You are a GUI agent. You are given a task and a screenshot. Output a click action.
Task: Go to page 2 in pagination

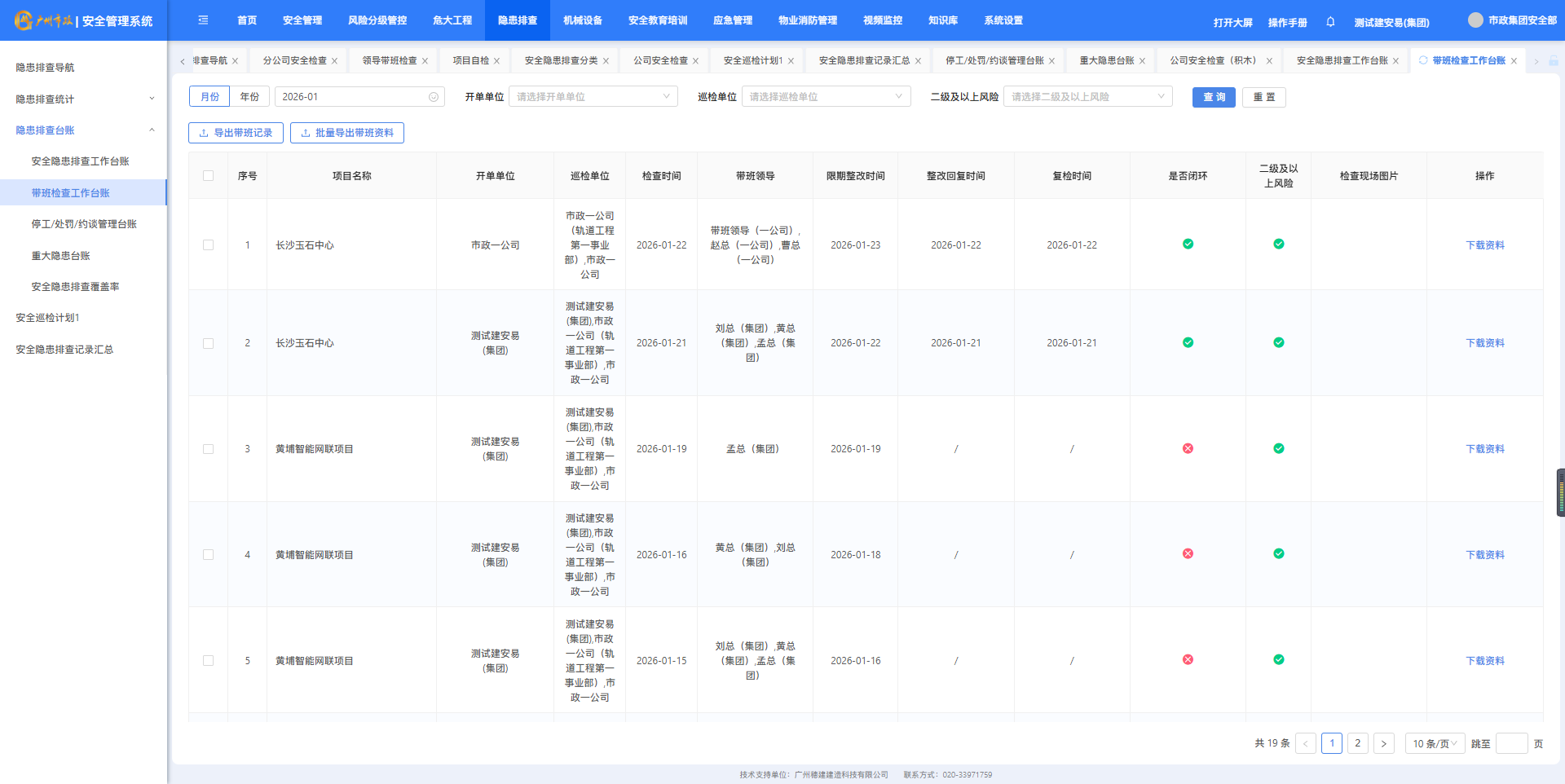point(1357,743)
